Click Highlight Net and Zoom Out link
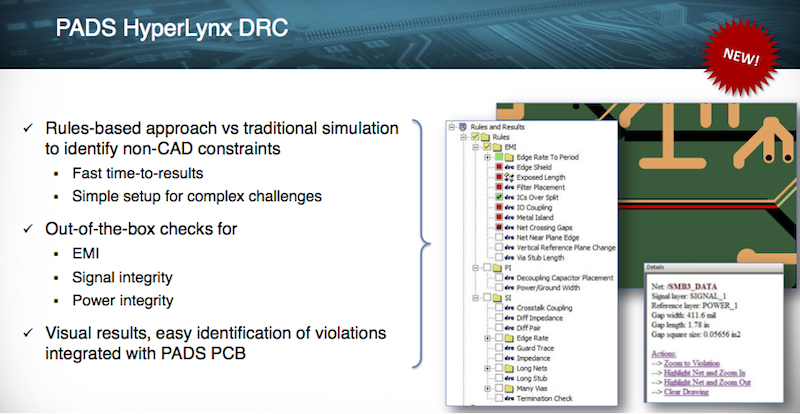This screenshot has height=414, width=800. click(x=707, y=382)
